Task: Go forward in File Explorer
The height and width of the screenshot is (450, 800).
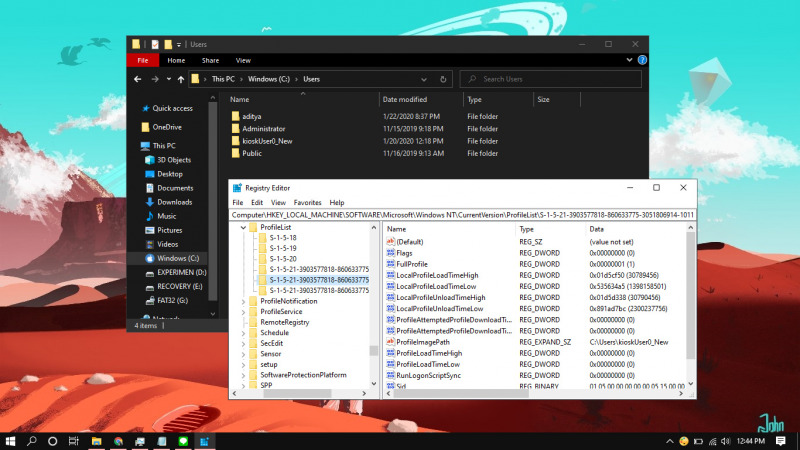Action: pyautogui.click(x=155, y=79)
